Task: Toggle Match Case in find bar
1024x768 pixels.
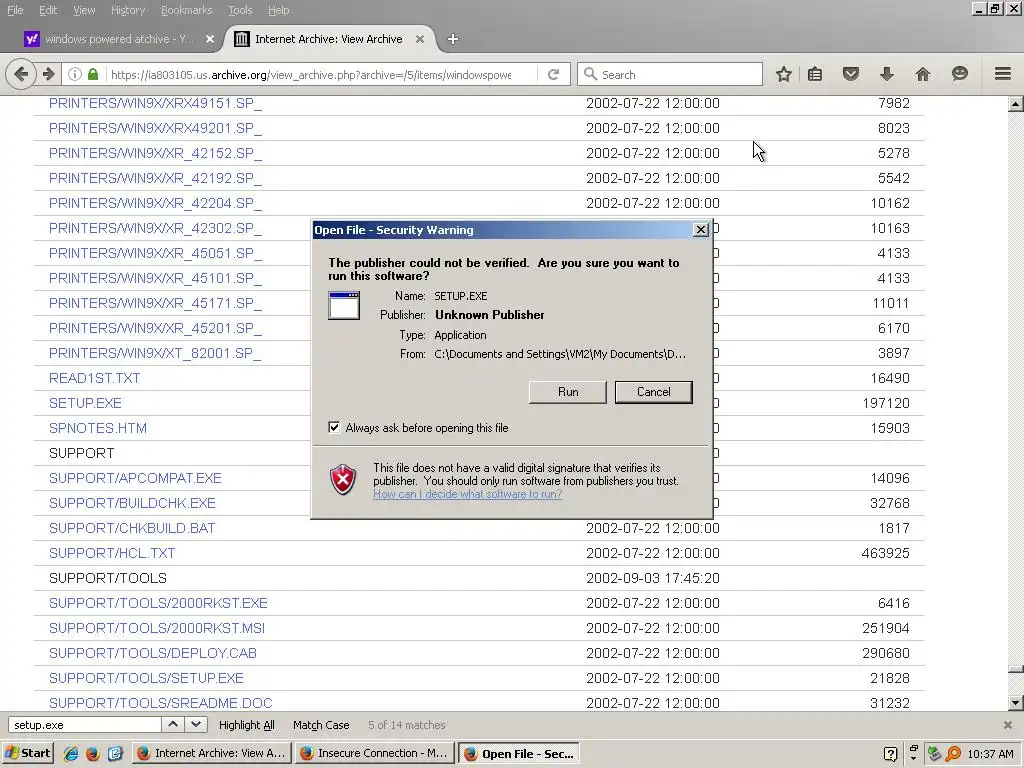Action: click(321, 725)
